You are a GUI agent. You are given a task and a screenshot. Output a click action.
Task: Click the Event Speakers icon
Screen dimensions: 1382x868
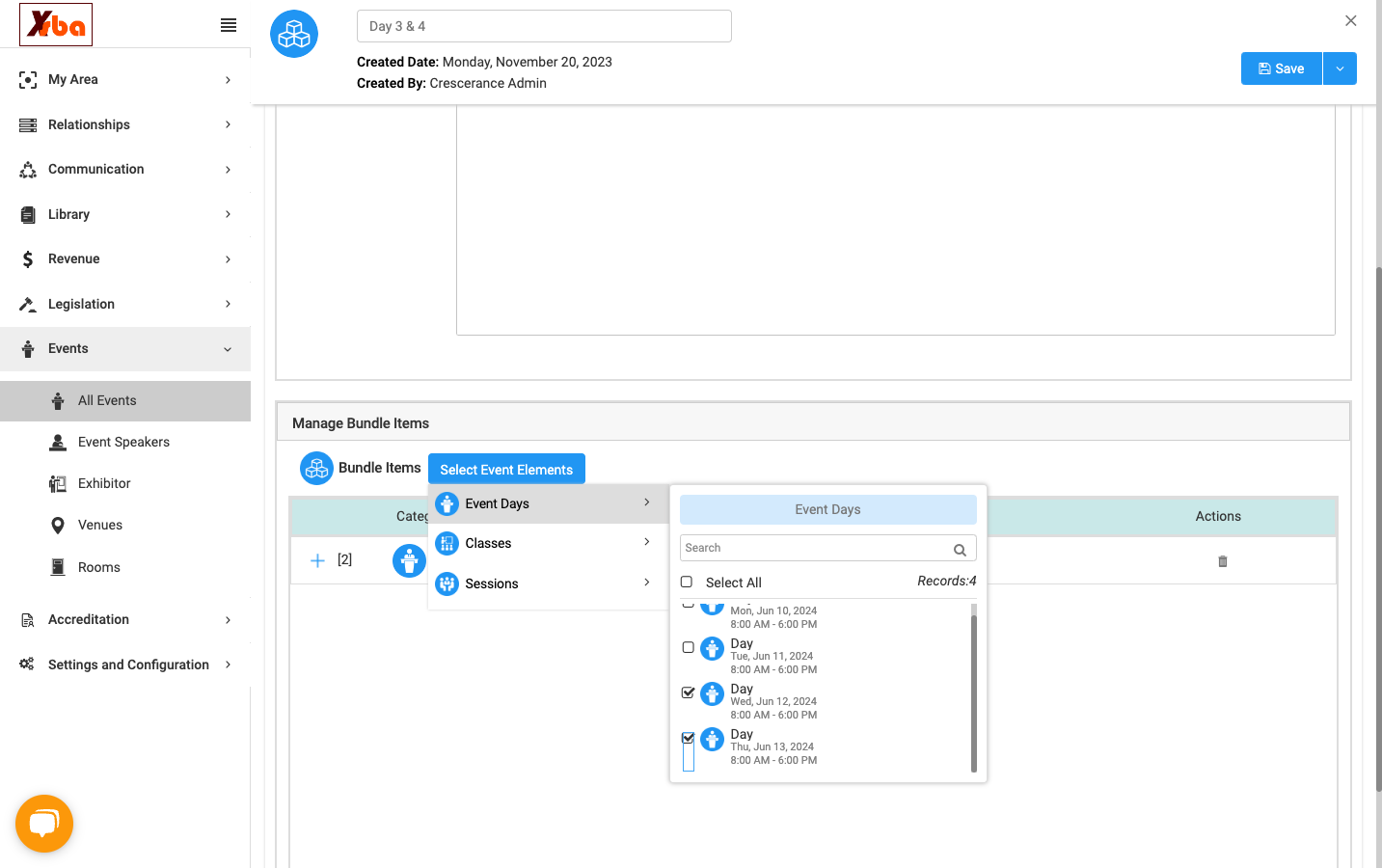(58, 442)
